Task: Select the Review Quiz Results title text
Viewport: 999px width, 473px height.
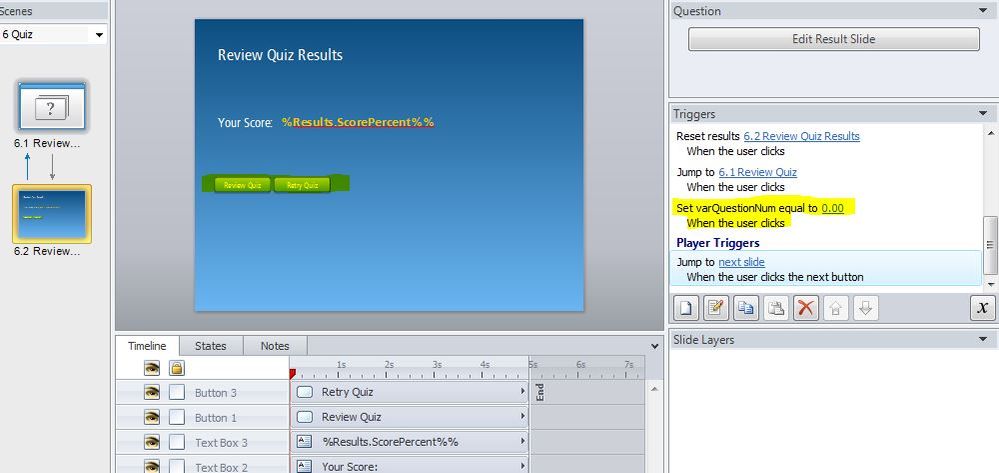Action: click(280, 55)
